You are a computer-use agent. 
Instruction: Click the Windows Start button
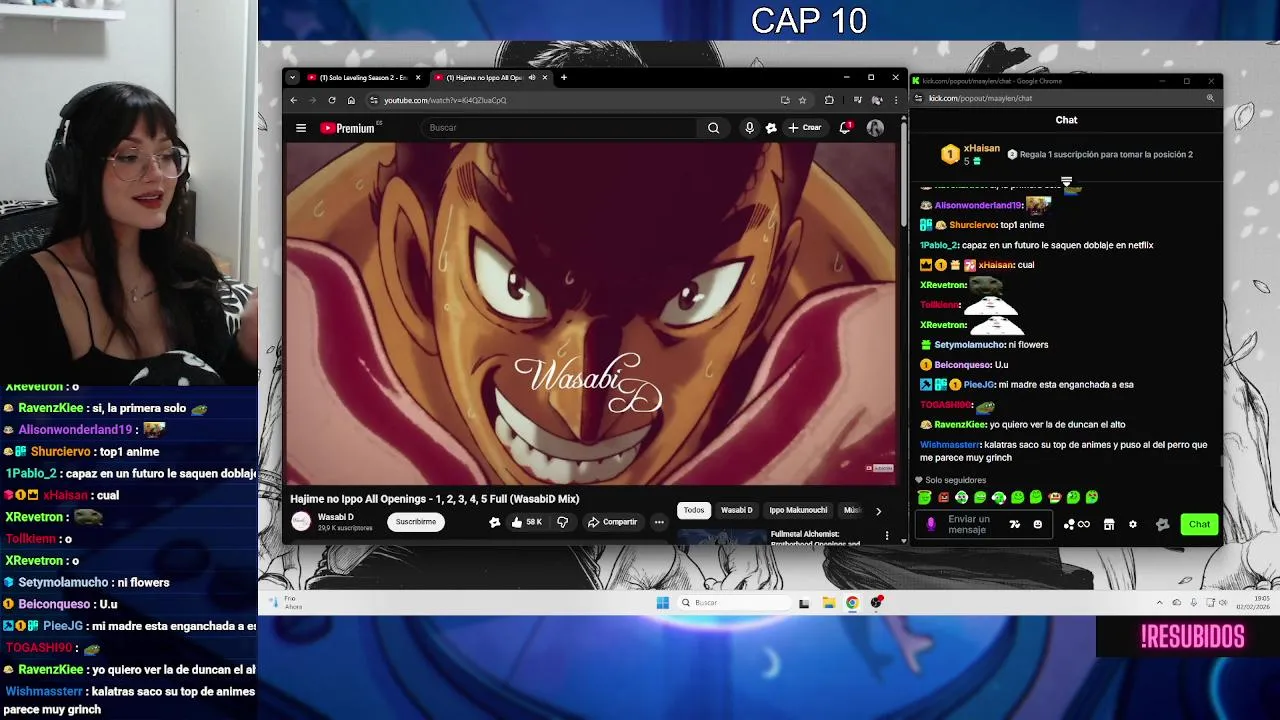click(x=662, y=603)
